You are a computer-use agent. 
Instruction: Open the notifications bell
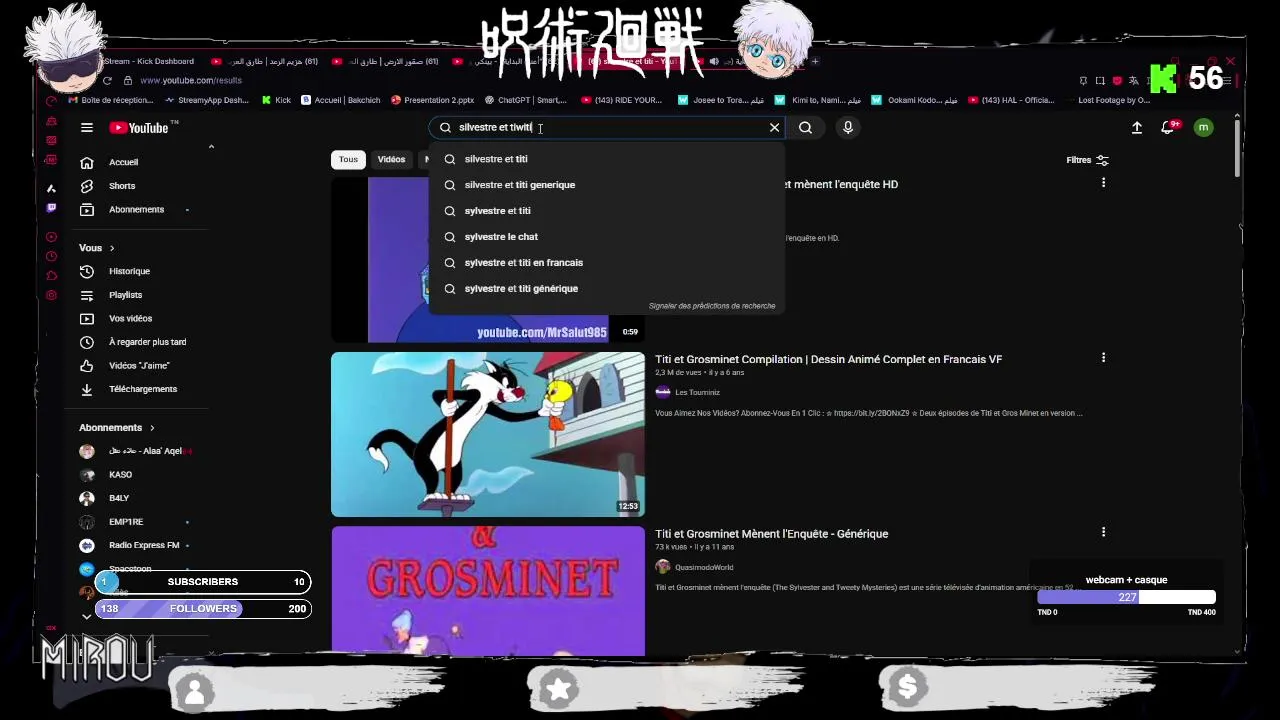pyautogui.click(x=1168, y=128)
